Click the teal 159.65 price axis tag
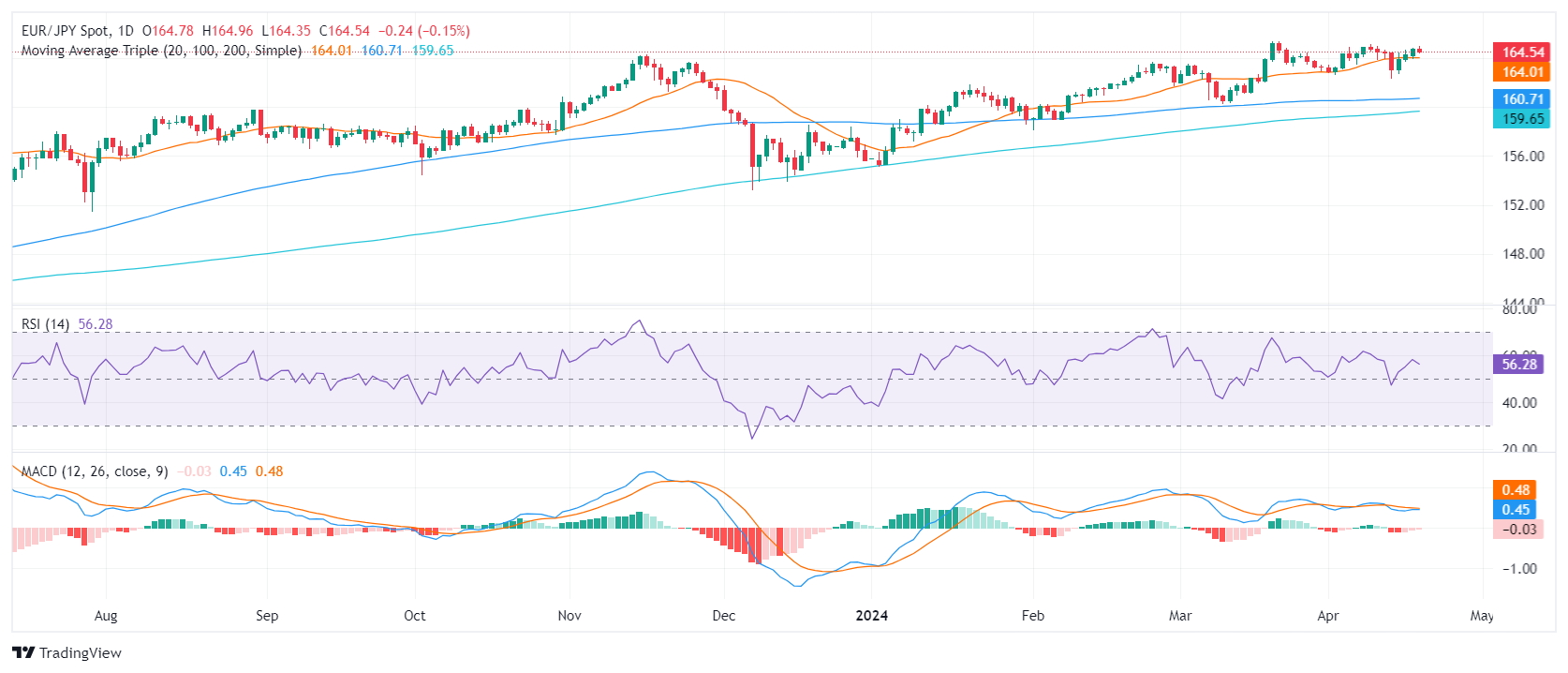 (1522, 119)
